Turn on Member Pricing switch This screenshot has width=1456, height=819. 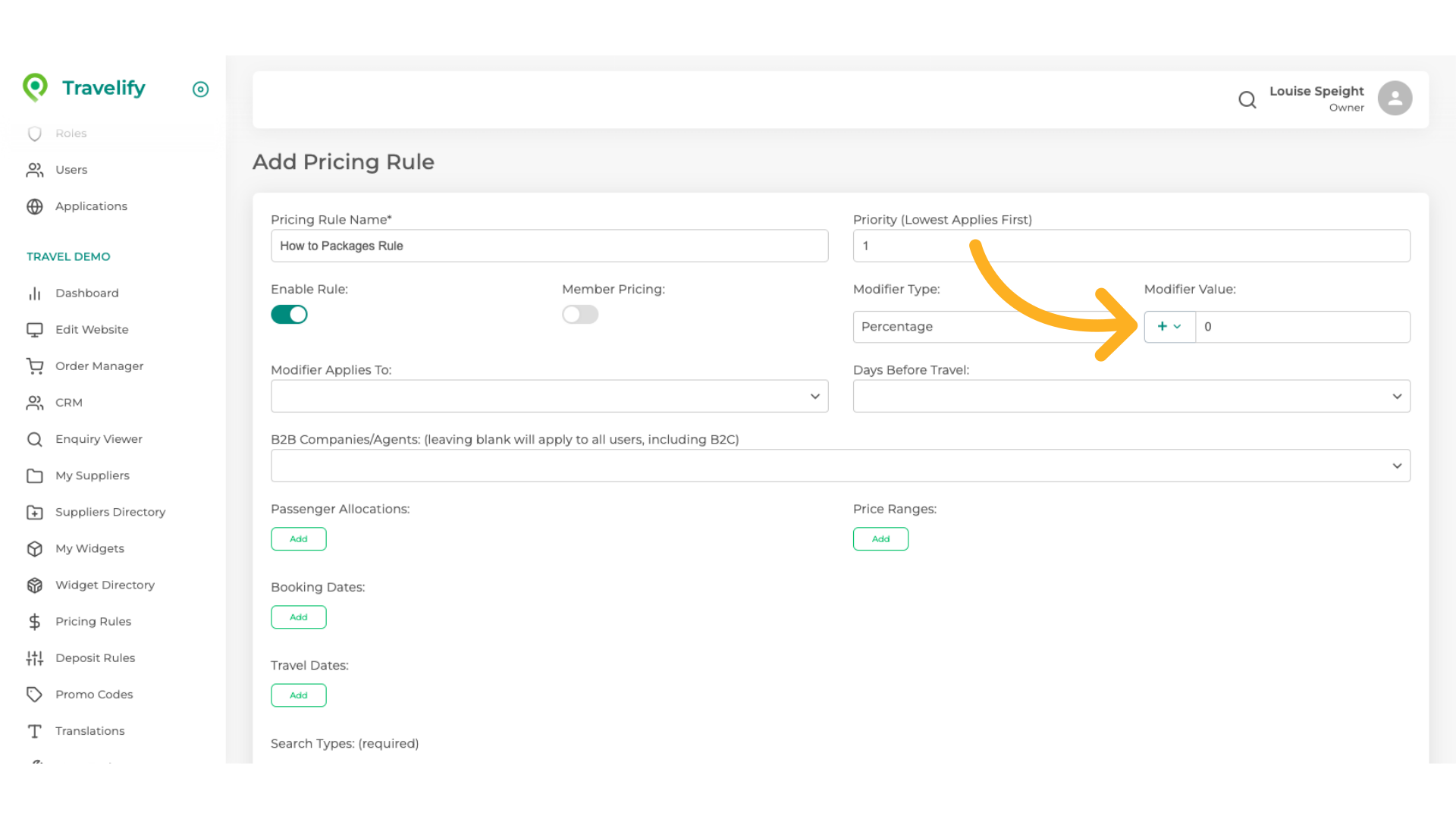click(580, 315)
